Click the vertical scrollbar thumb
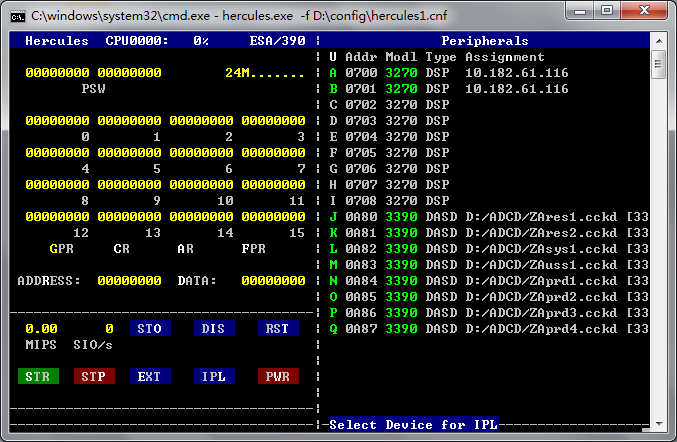The width and height of the screenshot is (677, 442). pyautogui.click(x=659, y=64)
